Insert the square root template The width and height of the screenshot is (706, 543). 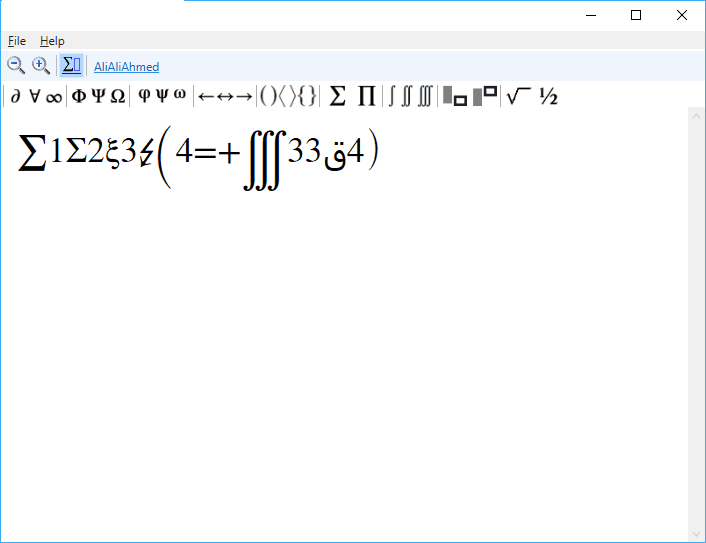[519, 96]
